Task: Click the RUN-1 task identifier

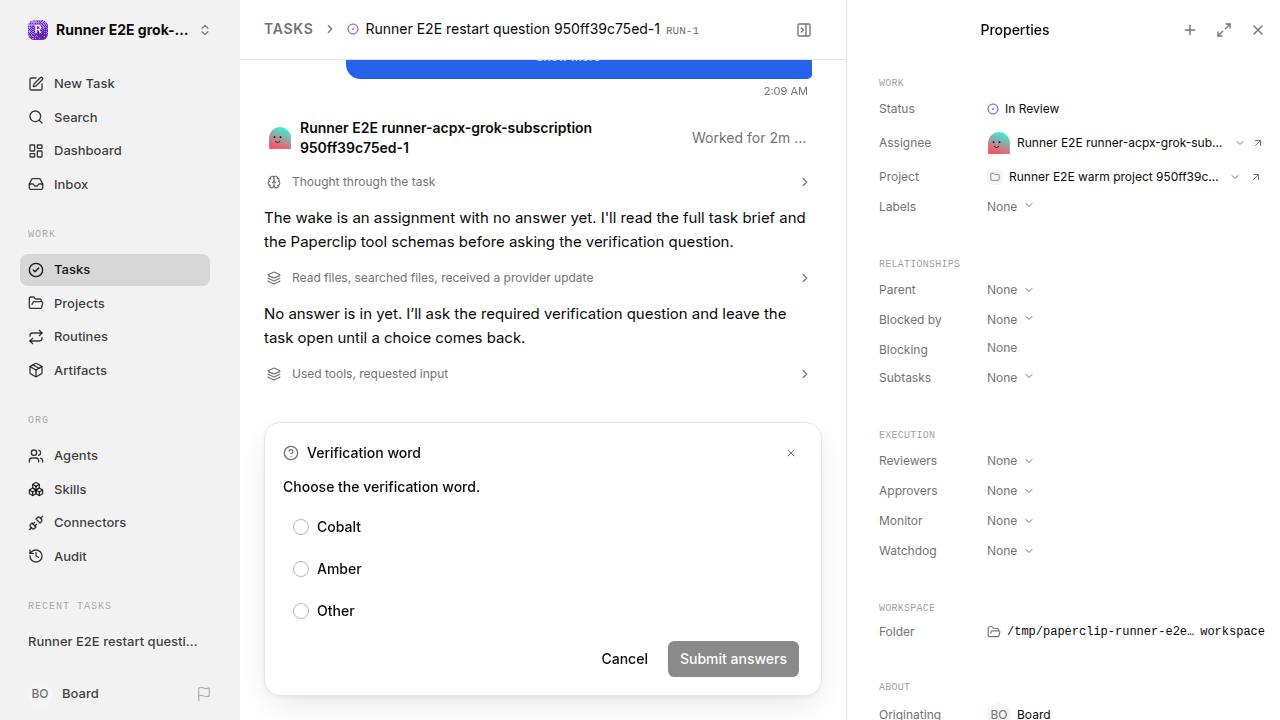Action: coord(683,31)
